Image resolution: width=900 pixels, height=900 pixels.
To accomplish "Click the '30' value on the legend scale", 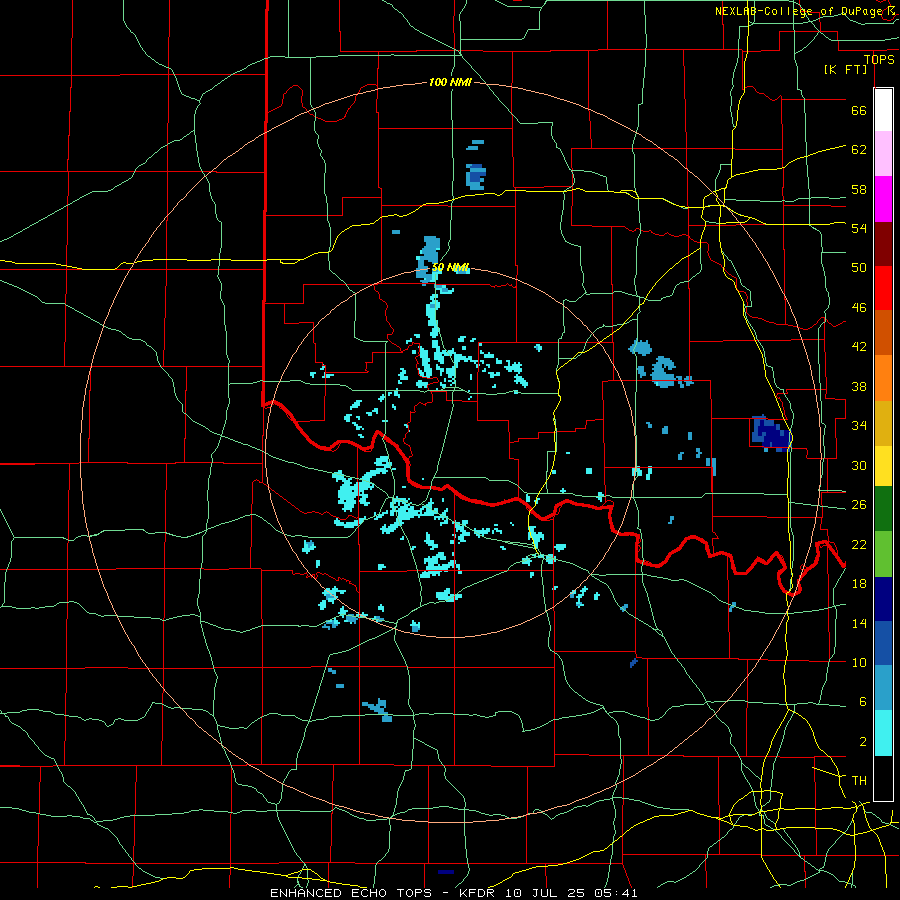I will click(859, 465).
